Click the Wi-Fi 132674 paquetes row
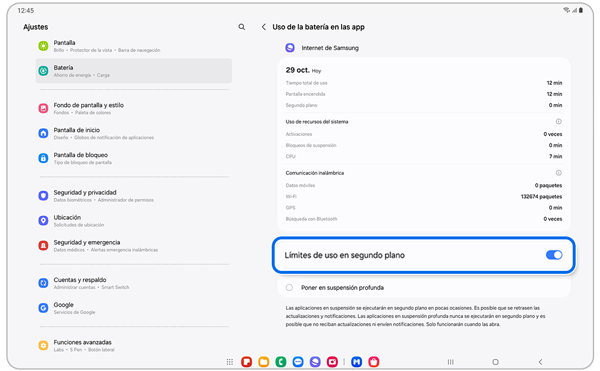Viewport: 600px width, 371px height. point(424,197)
